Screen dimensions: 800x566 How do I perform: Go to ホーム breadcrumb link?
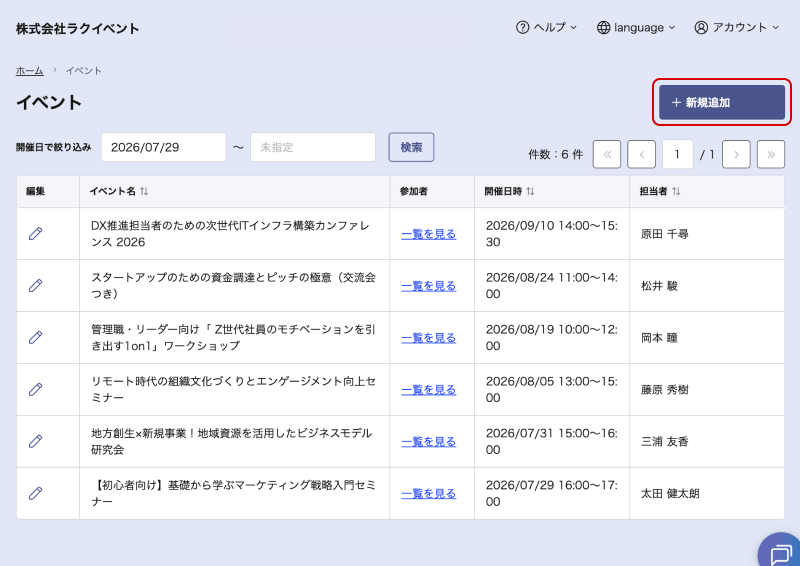tap(30, 70)
